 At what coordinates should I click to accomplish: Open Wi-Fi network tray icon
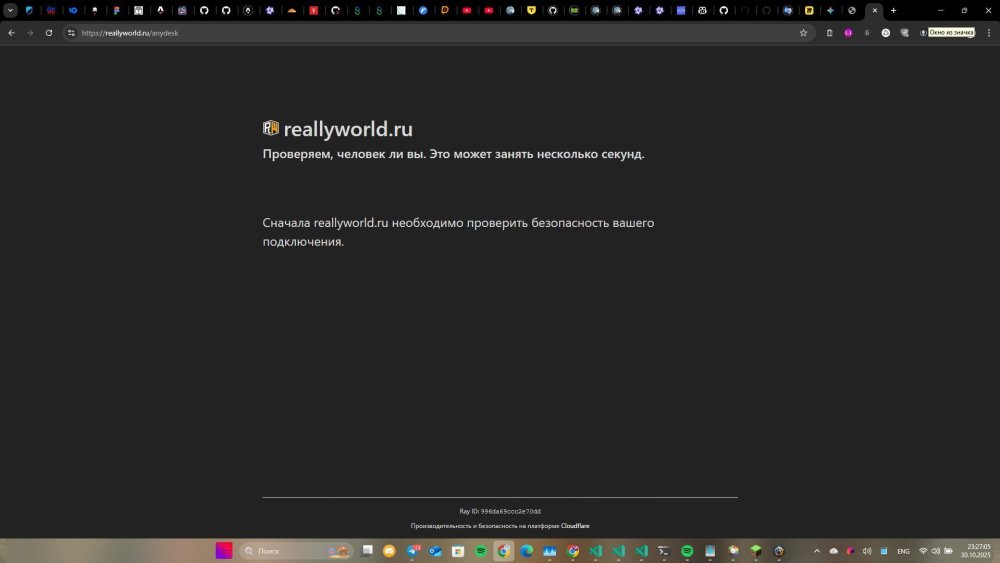923,551
